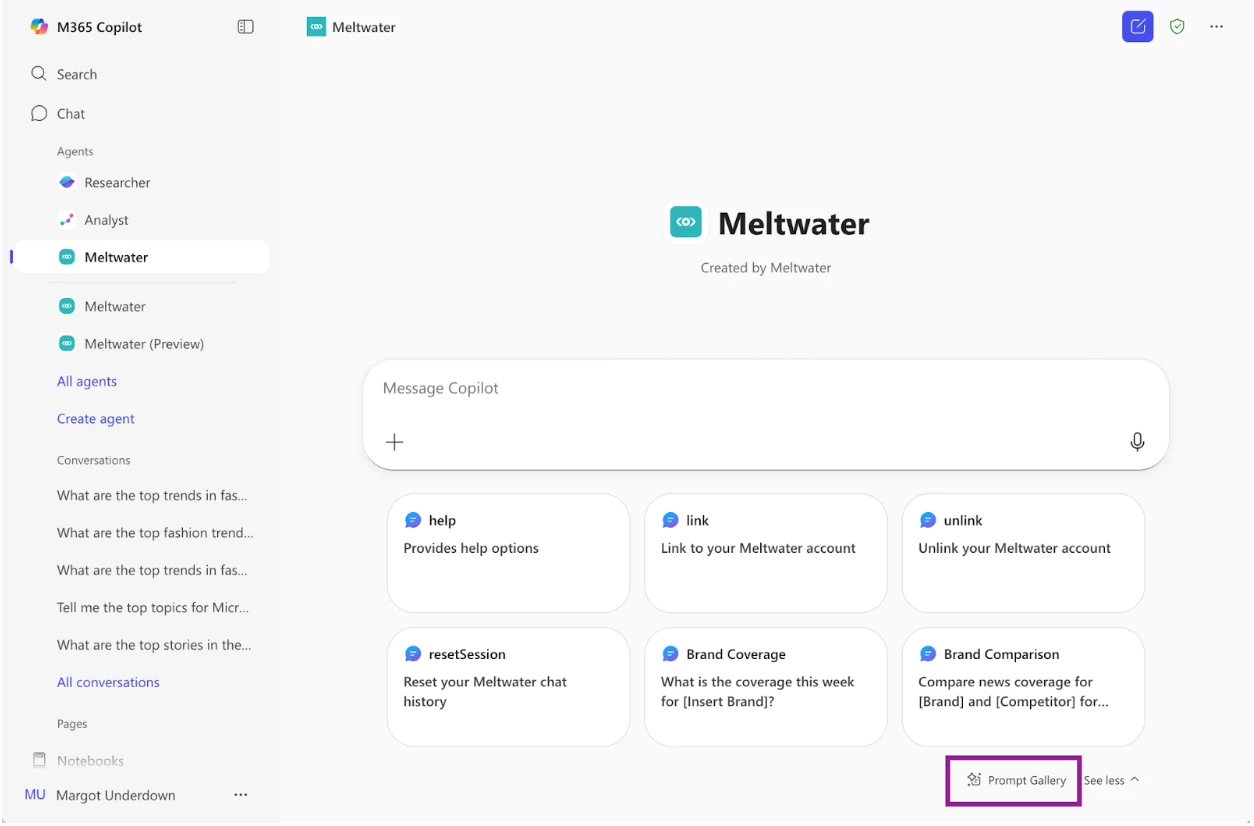Screen dimensions: 1254x826
Task: Open the Researcher agent icon
Action: pos(67,182)
